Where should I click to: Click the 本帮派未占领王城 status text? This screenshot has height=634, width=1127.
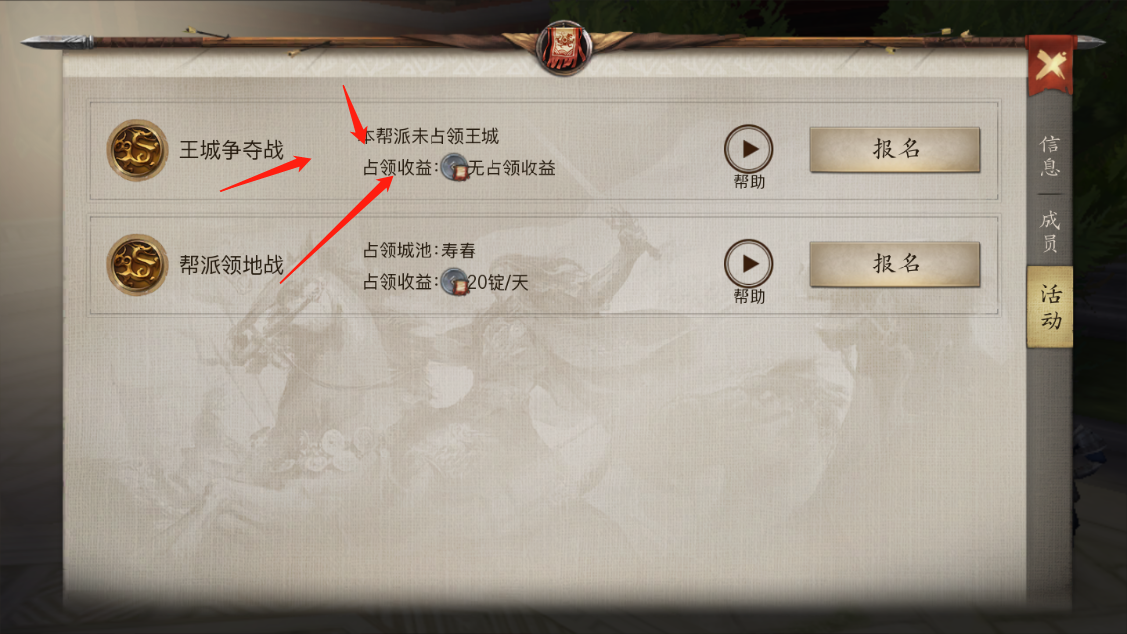[430, 136]
